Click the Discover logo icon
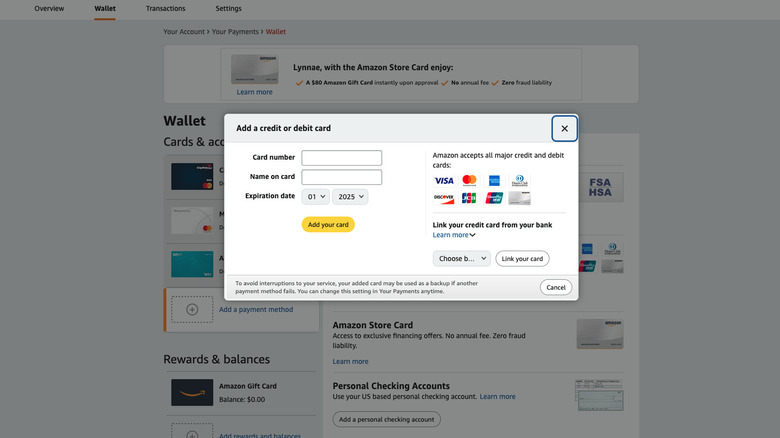This screenshot has height=438, width=780. tap(444, 198)
